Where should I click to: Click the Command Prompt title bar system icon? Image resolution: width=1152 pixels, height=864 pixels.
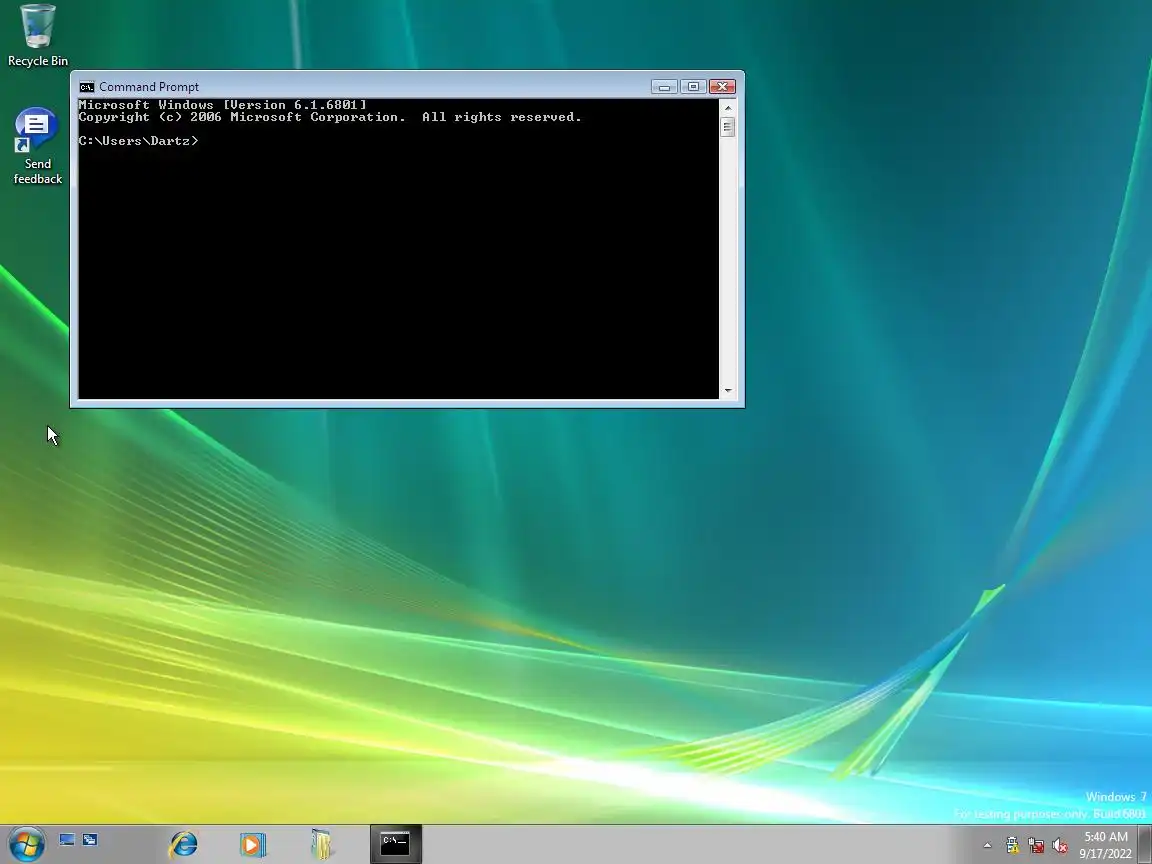87,87
